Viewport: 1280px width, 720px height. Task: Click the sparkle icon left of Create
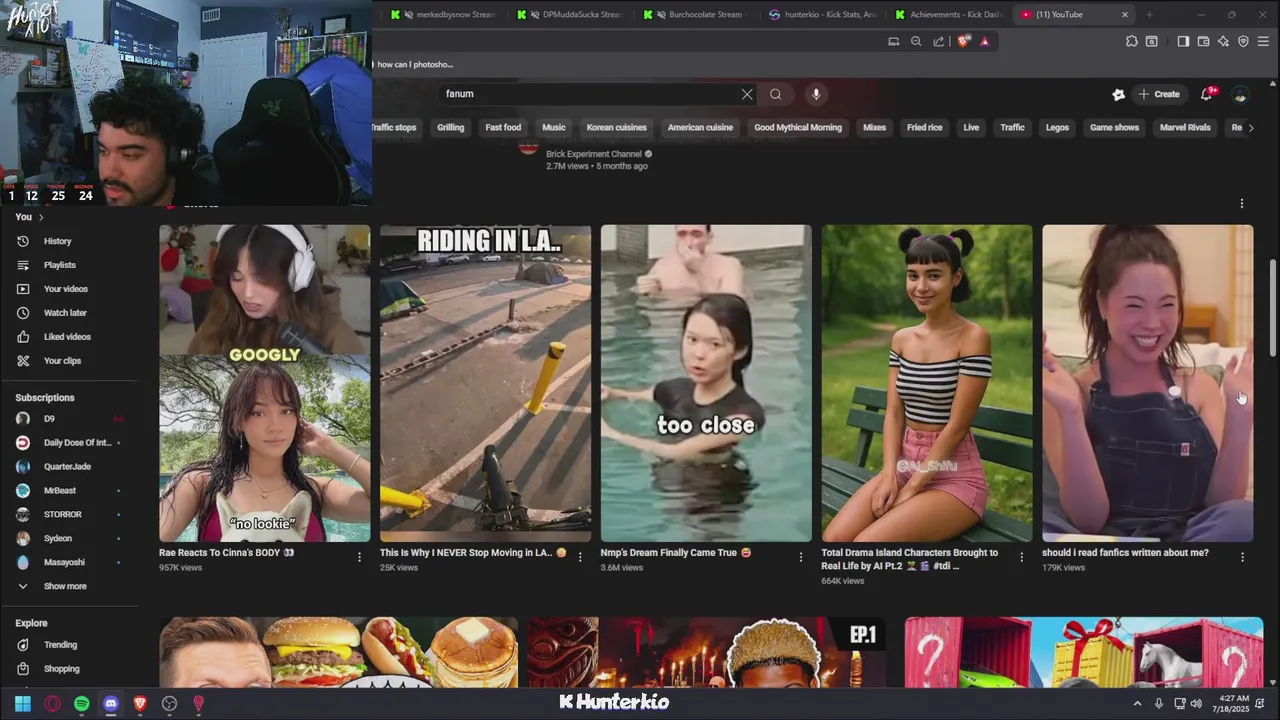coord(1118,94)
